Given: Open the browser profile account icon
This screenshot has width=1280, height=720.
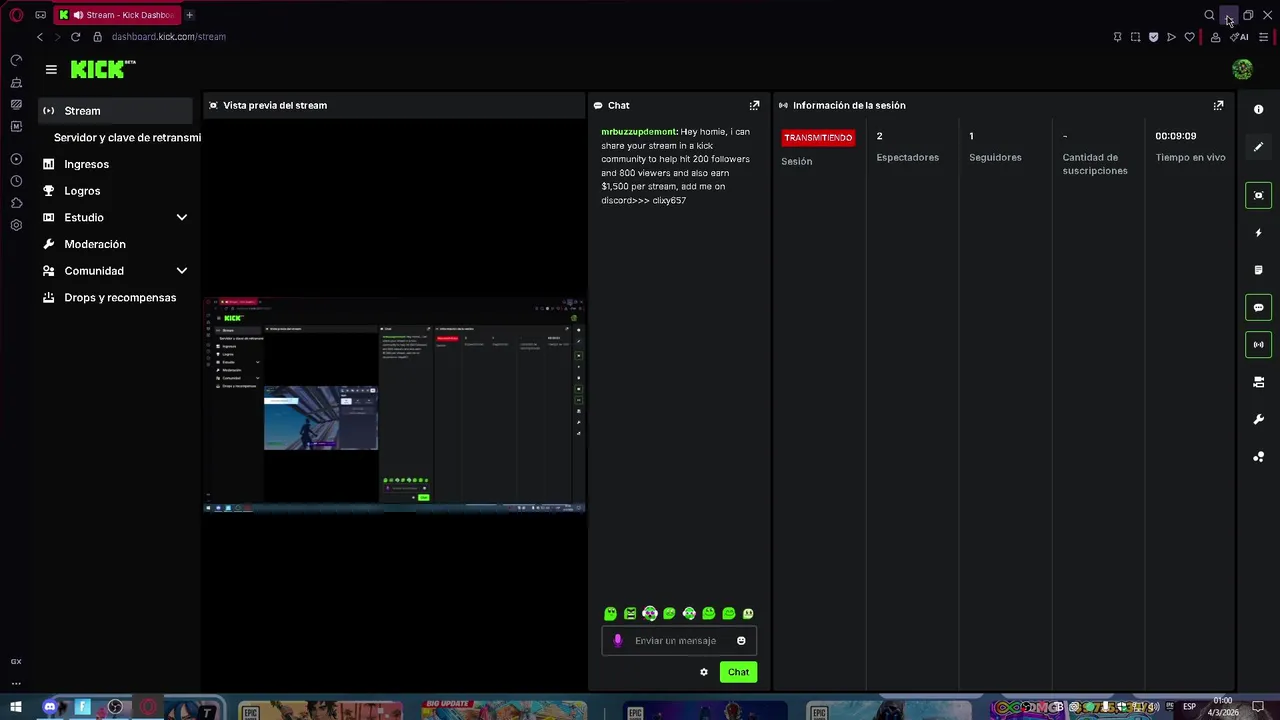Looking at the screenshot, I should (1215, 37).
